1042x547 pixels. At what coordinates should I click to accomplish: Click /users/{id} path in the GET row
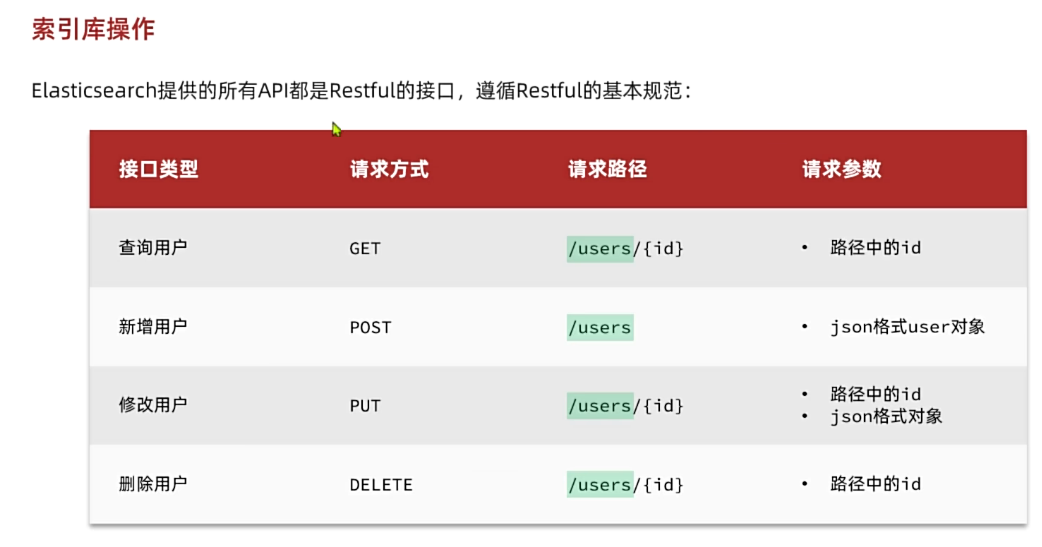(x=625, y=248)
